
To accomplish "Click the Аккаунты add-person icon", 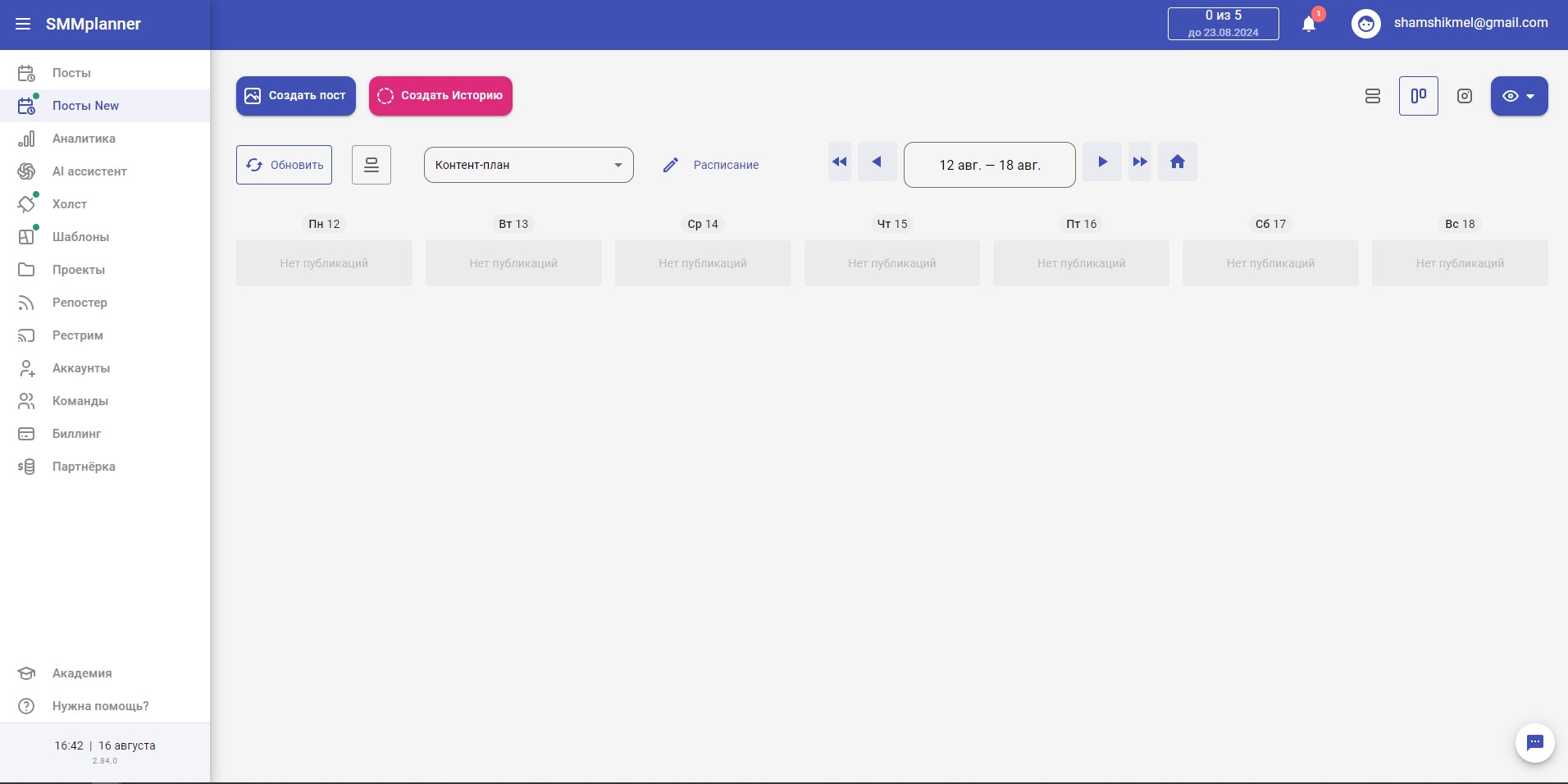I will pyautogui.click(x=26, y=368).
